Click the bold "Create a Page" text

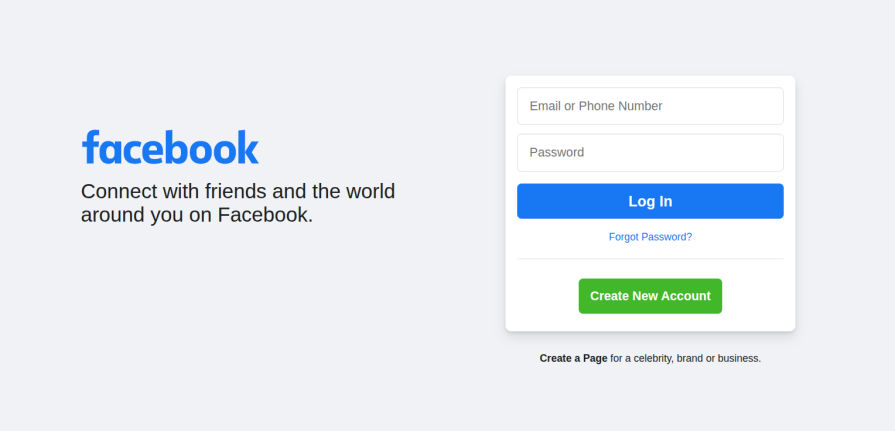573,358
